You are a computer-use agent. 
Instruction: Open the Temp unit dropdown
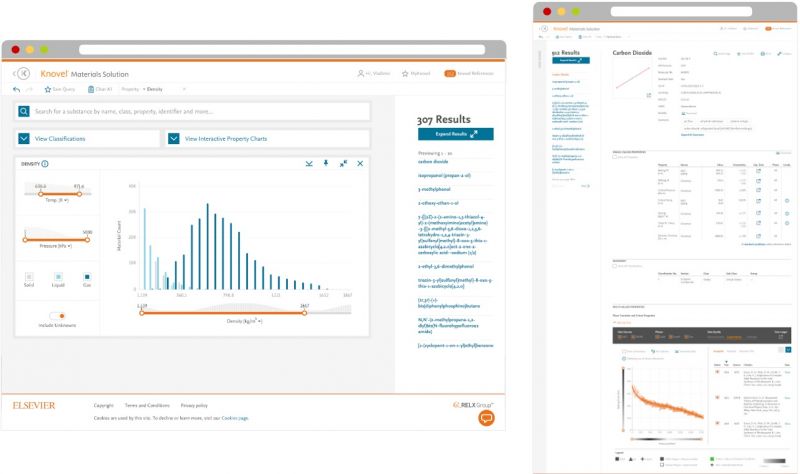pyautogui.click(x=57, y=200)
